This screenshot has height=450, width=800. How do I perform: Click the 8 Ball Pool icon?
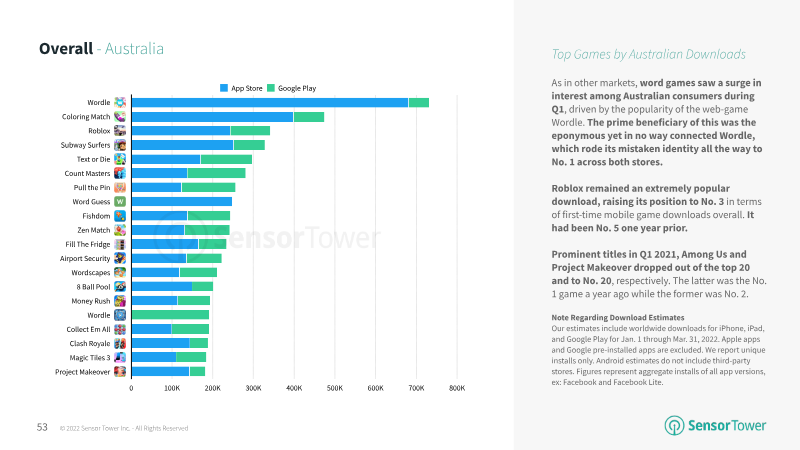pyautogui.click(x=120, y=287)
